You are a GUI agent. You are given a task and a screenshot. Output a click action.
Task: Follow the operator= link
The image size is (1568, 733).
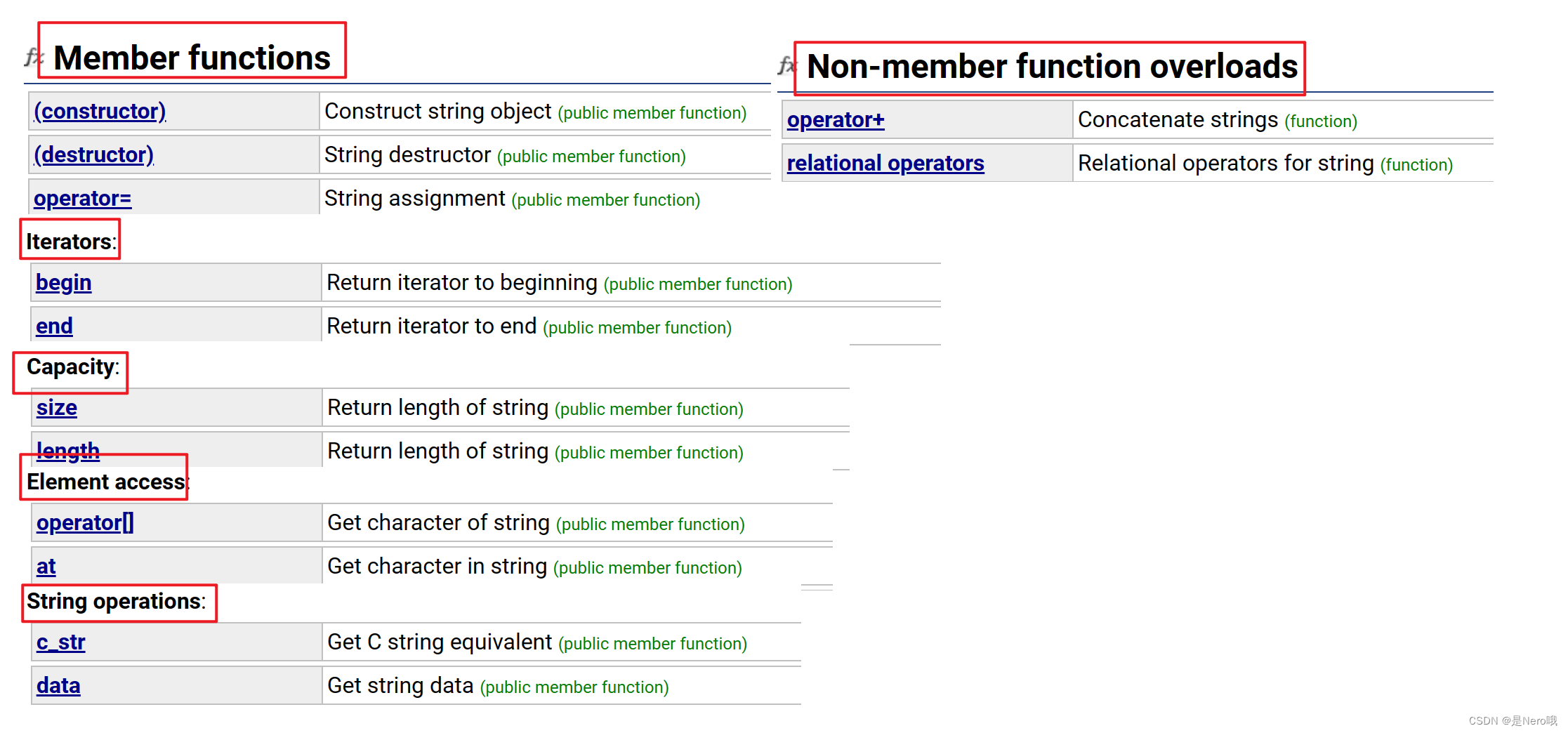pyautogui.click(x=82, y=199)
